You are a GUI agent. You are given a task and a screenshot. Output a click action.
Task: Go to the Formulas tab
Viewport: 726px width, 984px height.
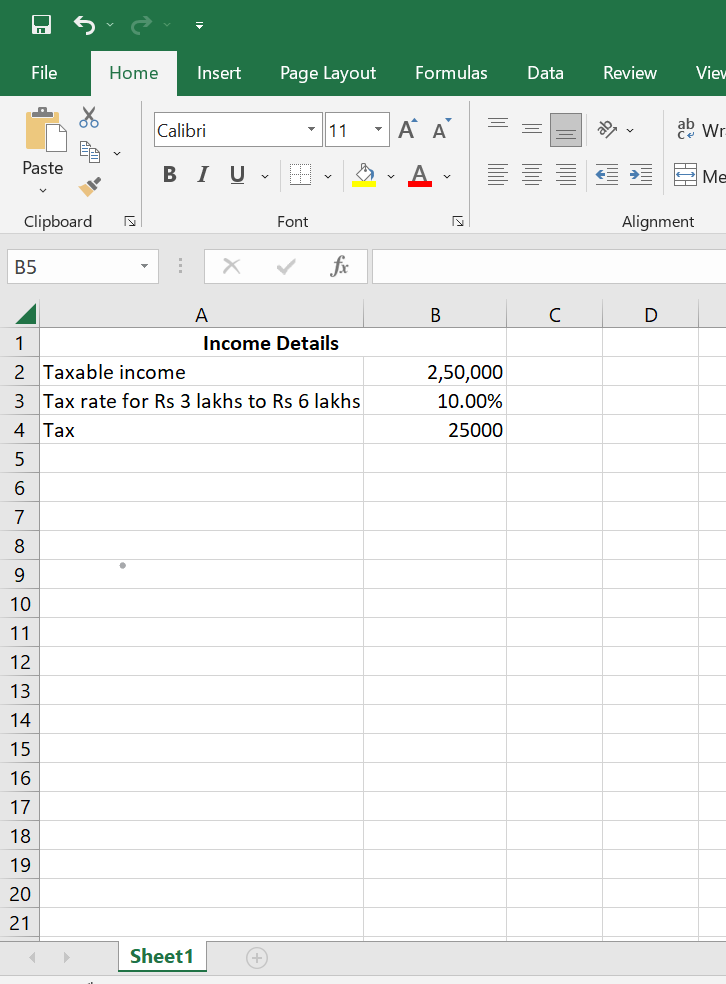click(451, 73)
